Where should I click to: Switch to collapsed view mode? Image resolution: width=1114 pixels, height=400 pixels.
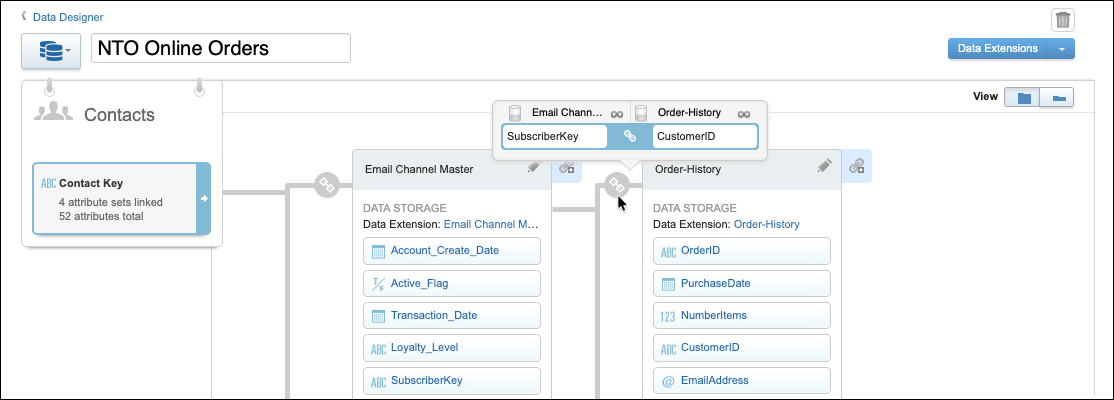pos(1057,97)
